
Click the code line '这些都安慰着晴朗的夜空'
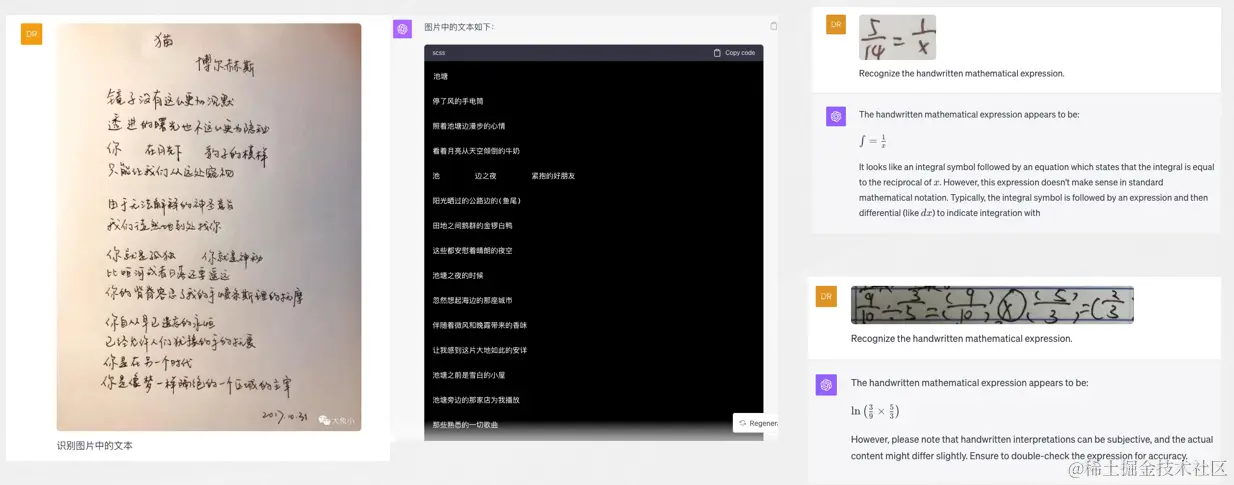click(472, 251)
